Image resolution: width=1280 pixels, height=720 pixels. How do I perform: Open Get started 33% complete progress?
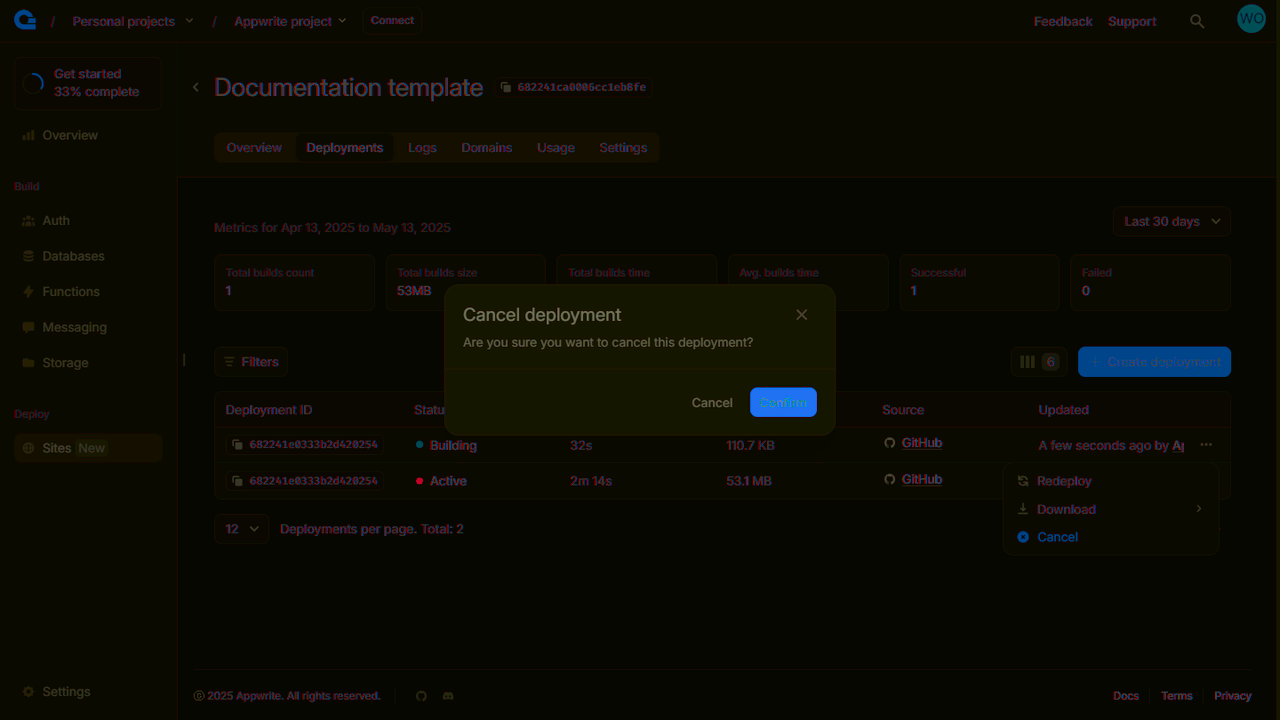(x=88, y=83)
